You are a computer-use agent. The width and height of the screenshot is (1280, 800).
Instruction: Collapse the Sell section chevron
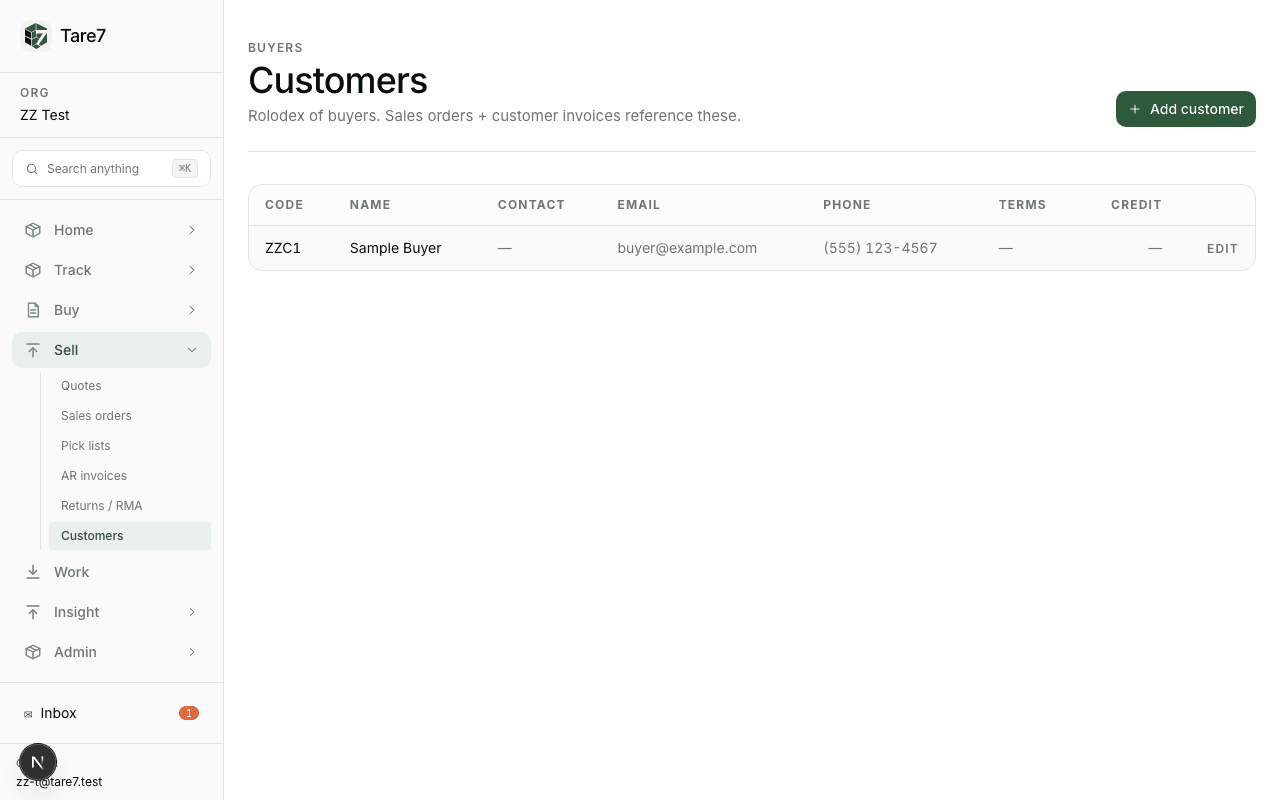192,350
